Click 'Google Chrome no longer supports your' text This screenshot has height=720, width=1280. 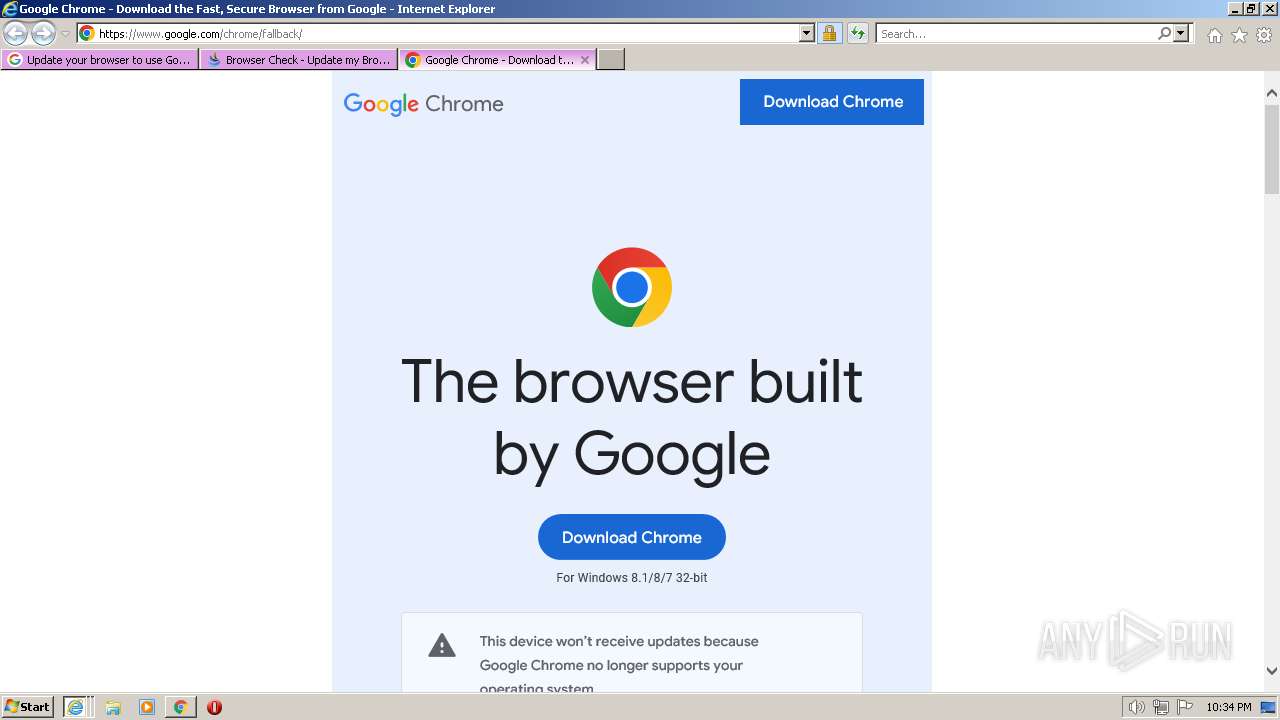tap(611, 665)
